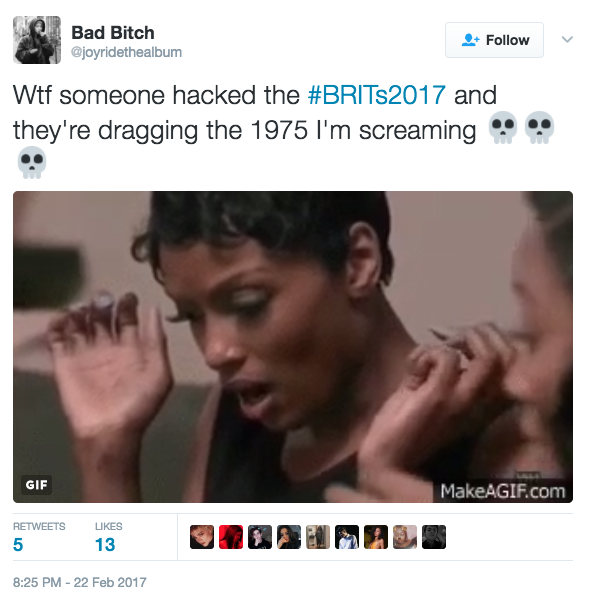Play the embedded GIF image
Viewport: 590px width, 596px height.
click(x=293, y=347)
